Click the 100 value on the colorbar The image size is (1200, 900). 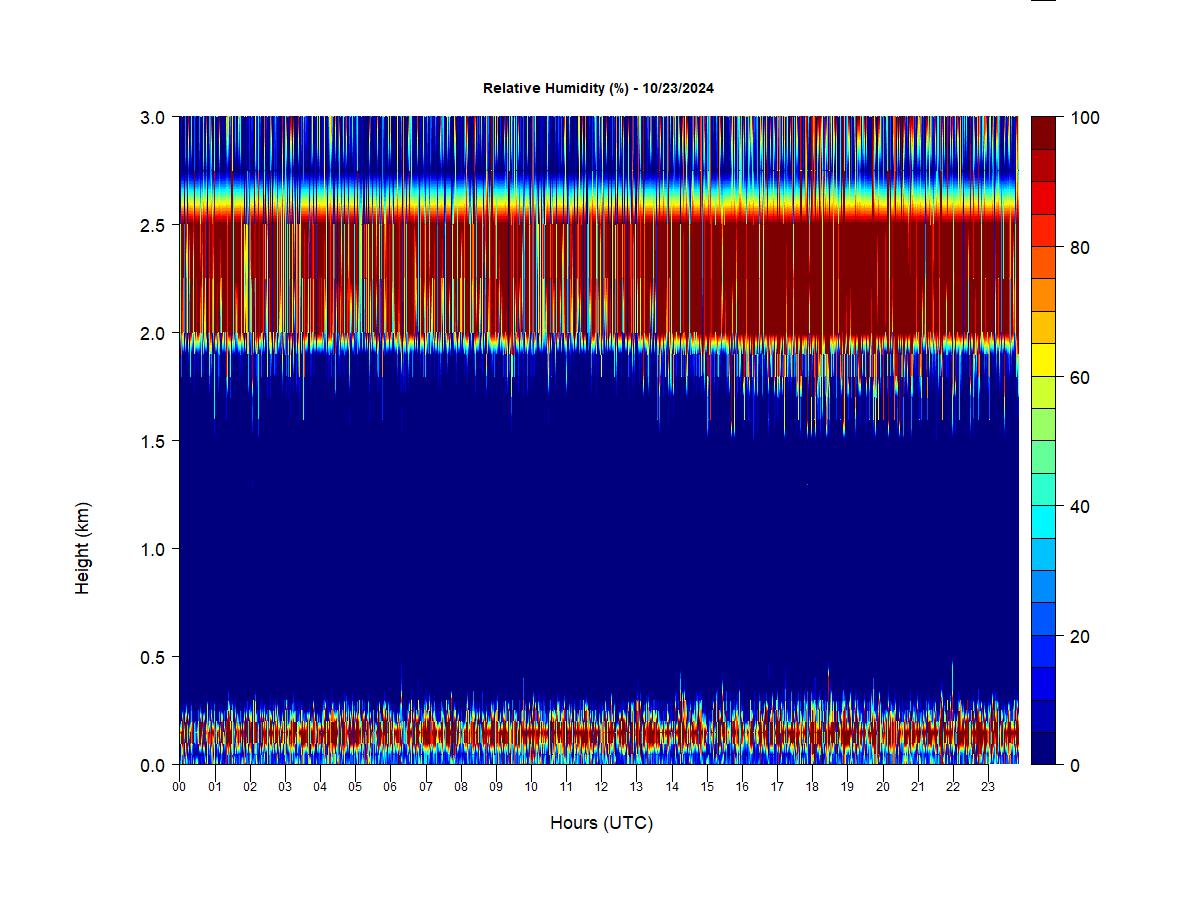coord(1084,118)
